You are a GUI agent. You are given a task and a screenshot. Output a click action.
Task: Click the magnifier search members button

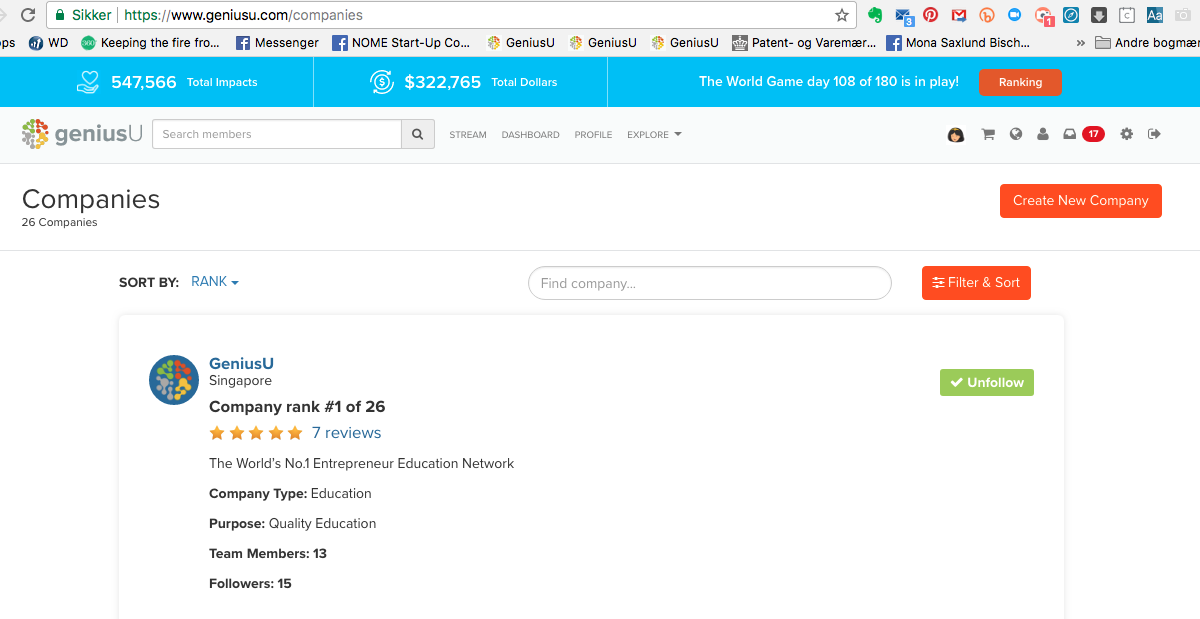(x=418, y=134)
